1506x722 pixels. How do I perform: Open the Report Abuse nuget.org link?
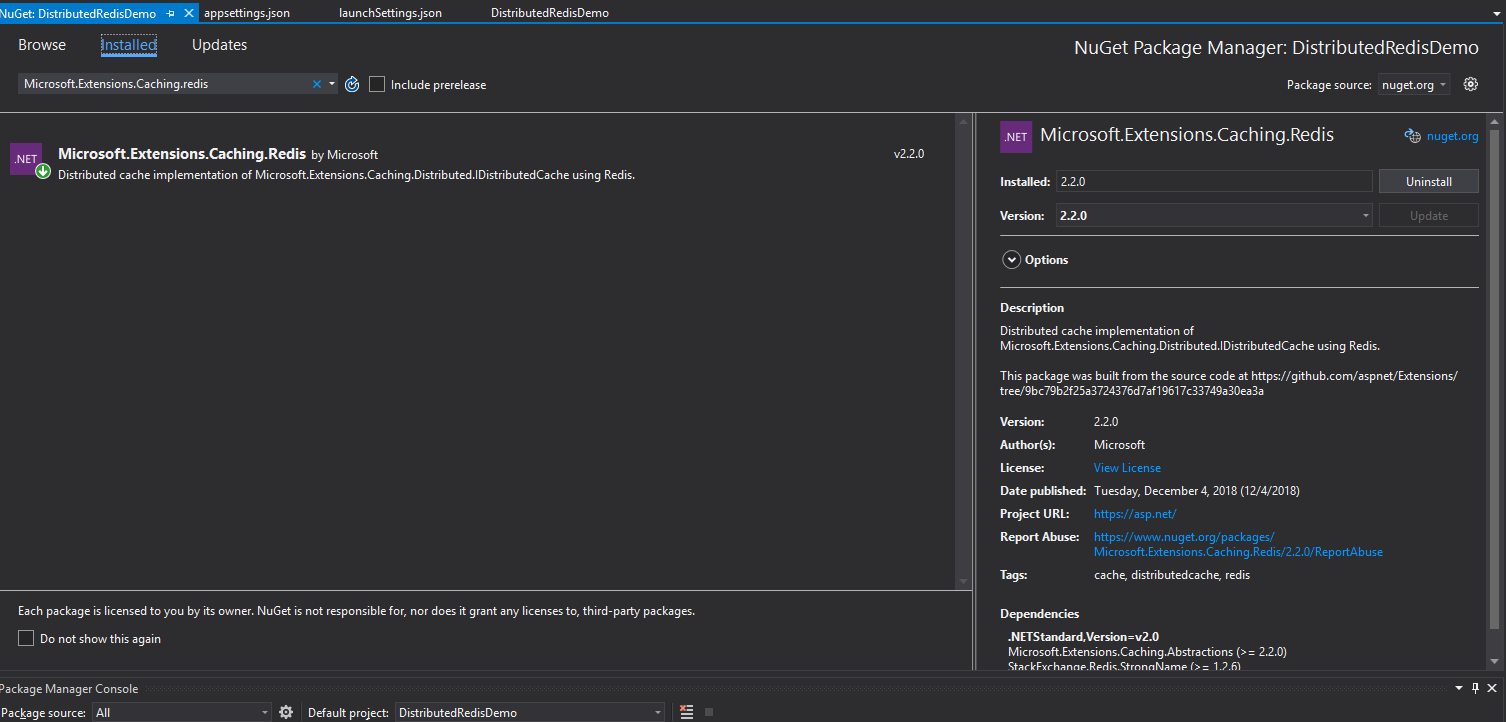(x=1238, y=544)
